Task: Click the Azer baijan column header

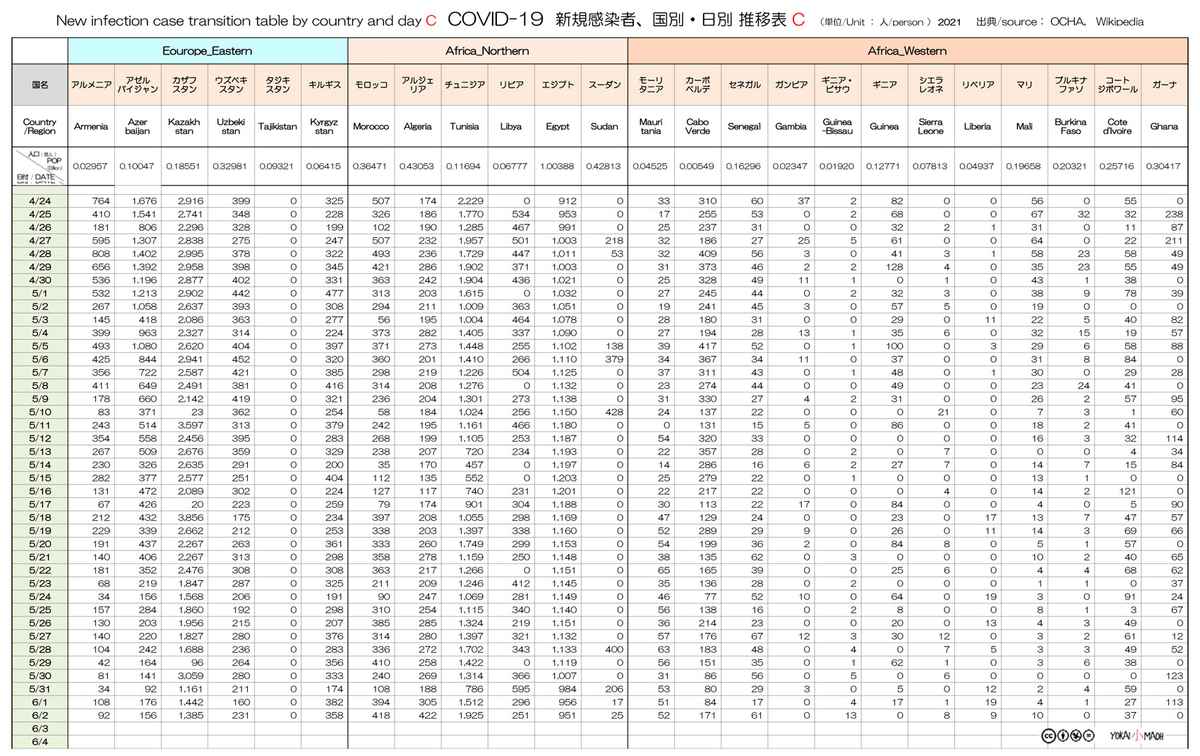Action: point(138,127)
